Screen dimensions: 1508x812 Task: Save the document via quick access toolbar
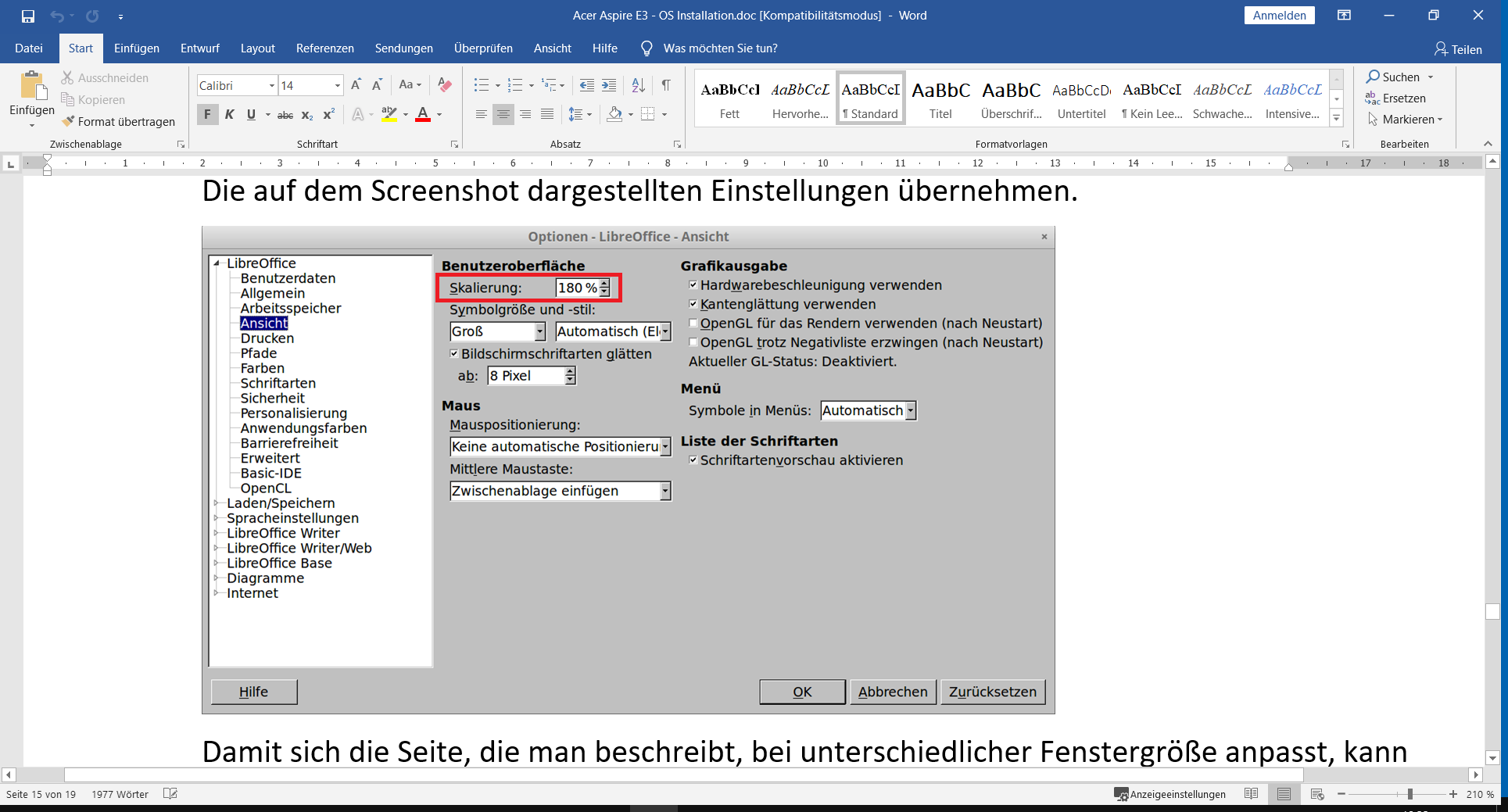(28, 16)
